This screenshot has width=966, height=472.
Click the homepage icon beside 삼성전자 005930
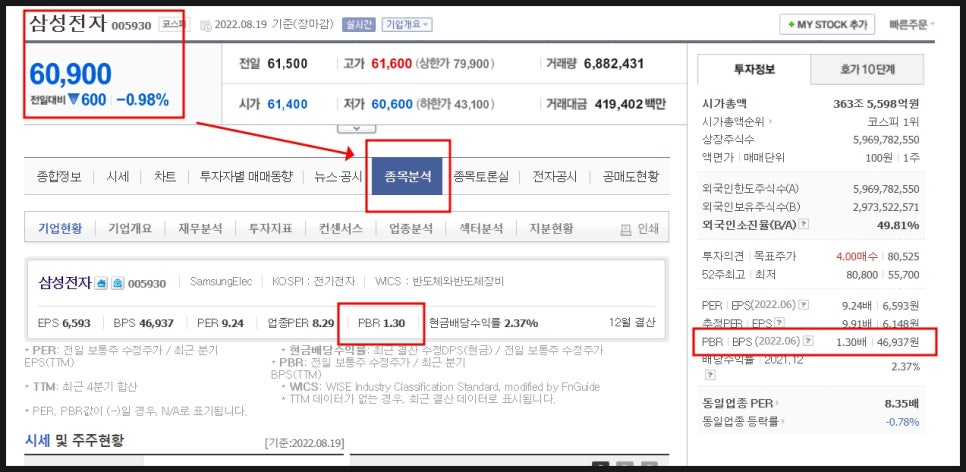[101, 283]
